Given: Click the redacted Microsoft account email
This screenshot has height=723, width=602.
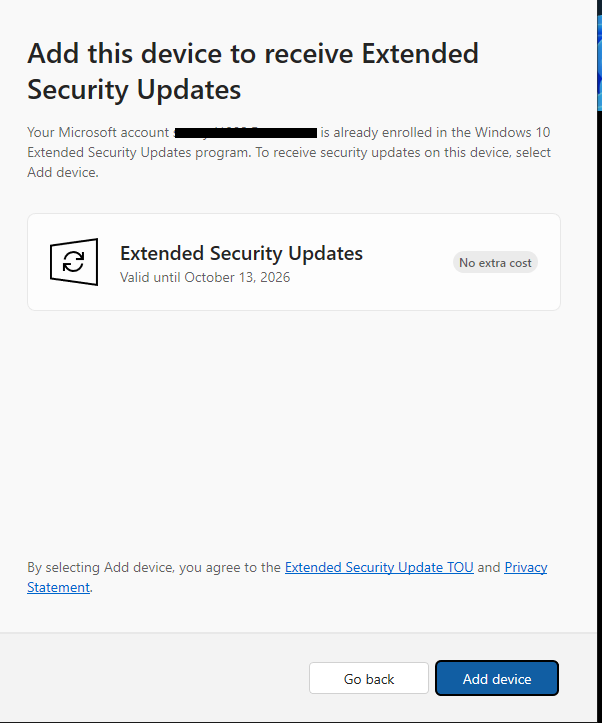Looking at the screenshot, I should tap(245, 132).
